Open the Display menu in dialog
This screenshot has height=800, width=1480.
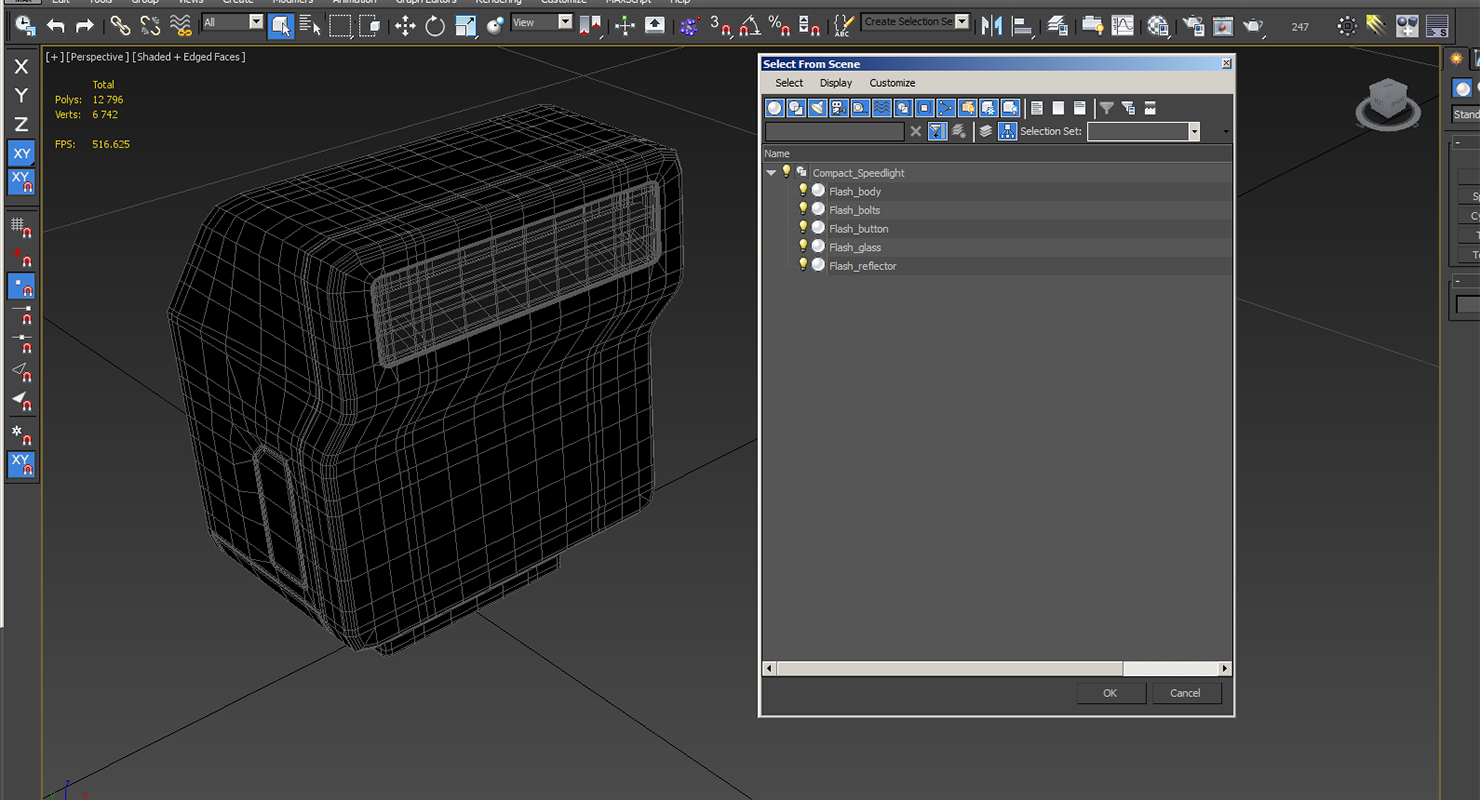coord(836,83)
